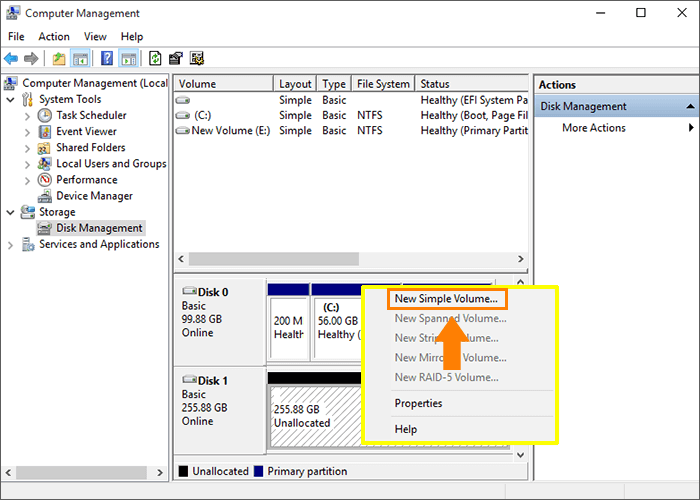The width and height of the screenshot is (700, 500).
Task: Expand the Shared Folders node
Action: 27,149
